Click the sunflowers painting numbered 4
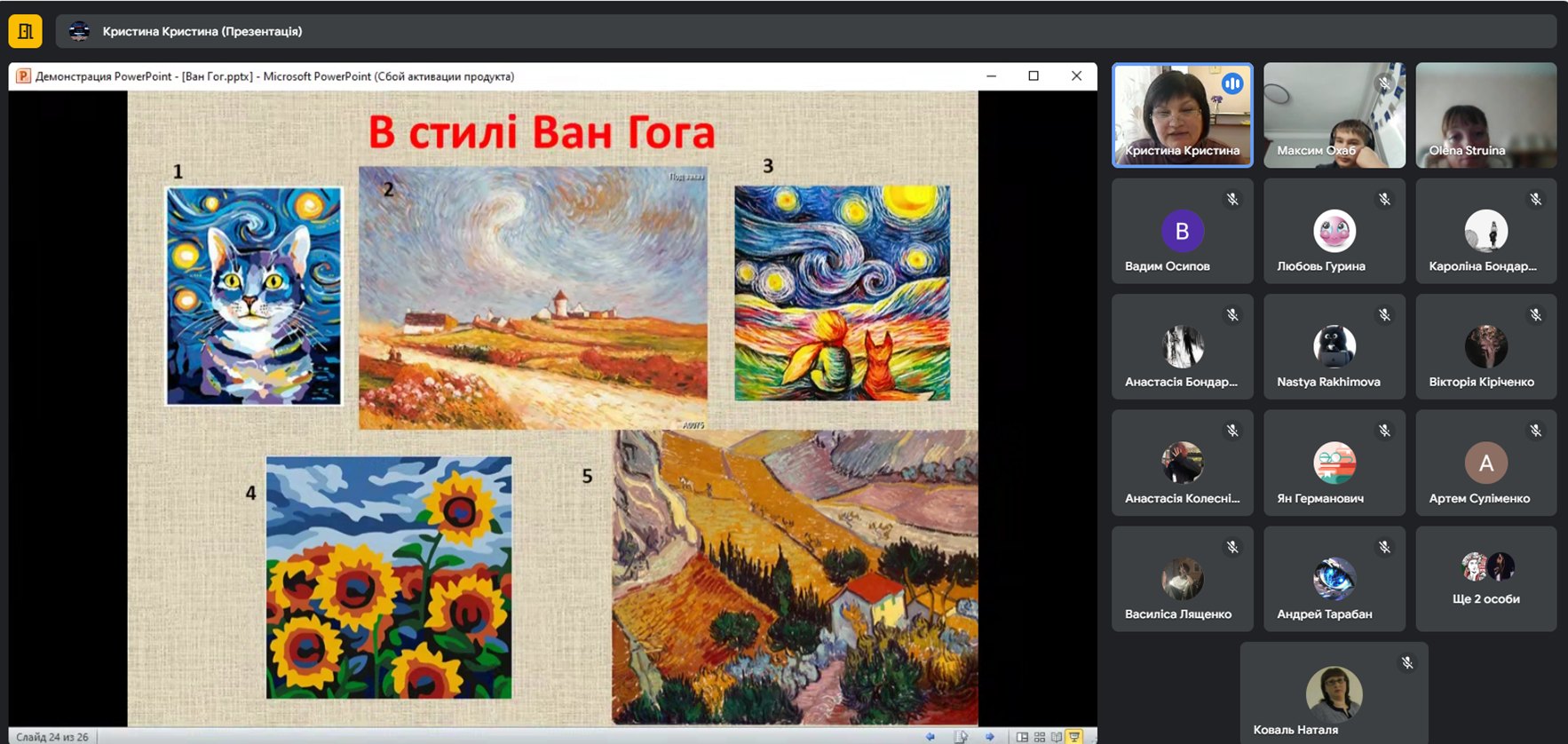This screenshot has height=744, width=1568. coord(389,577)
